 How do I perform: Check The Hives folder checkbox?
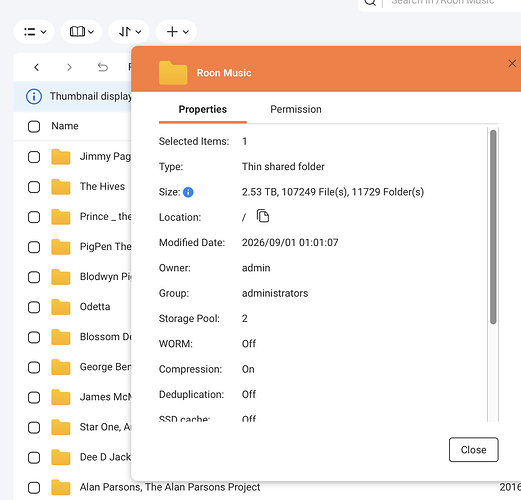click(x=34, y=187)
